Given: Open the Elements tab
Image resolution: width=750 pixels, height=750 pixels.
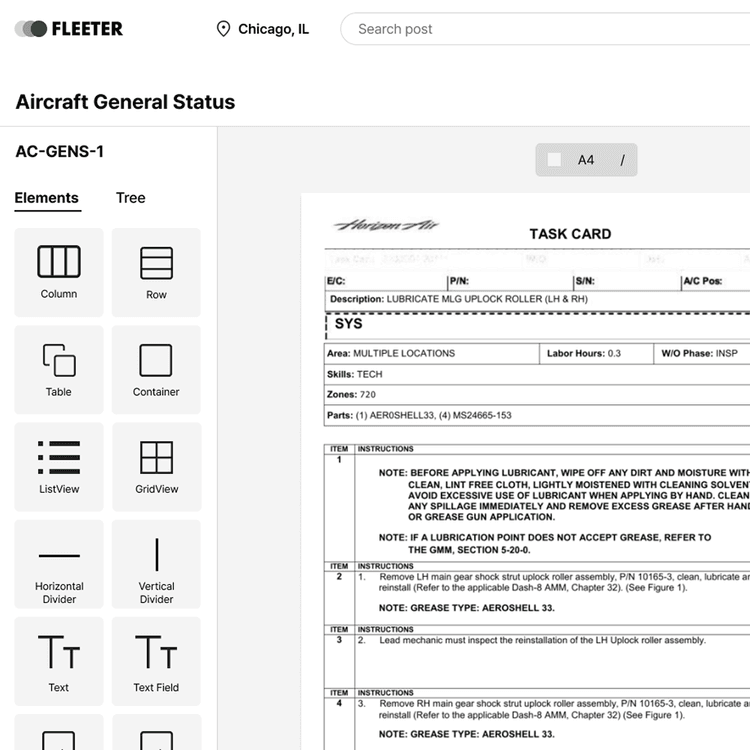Looking at the screenshot, I should click(x=46, y=198).
